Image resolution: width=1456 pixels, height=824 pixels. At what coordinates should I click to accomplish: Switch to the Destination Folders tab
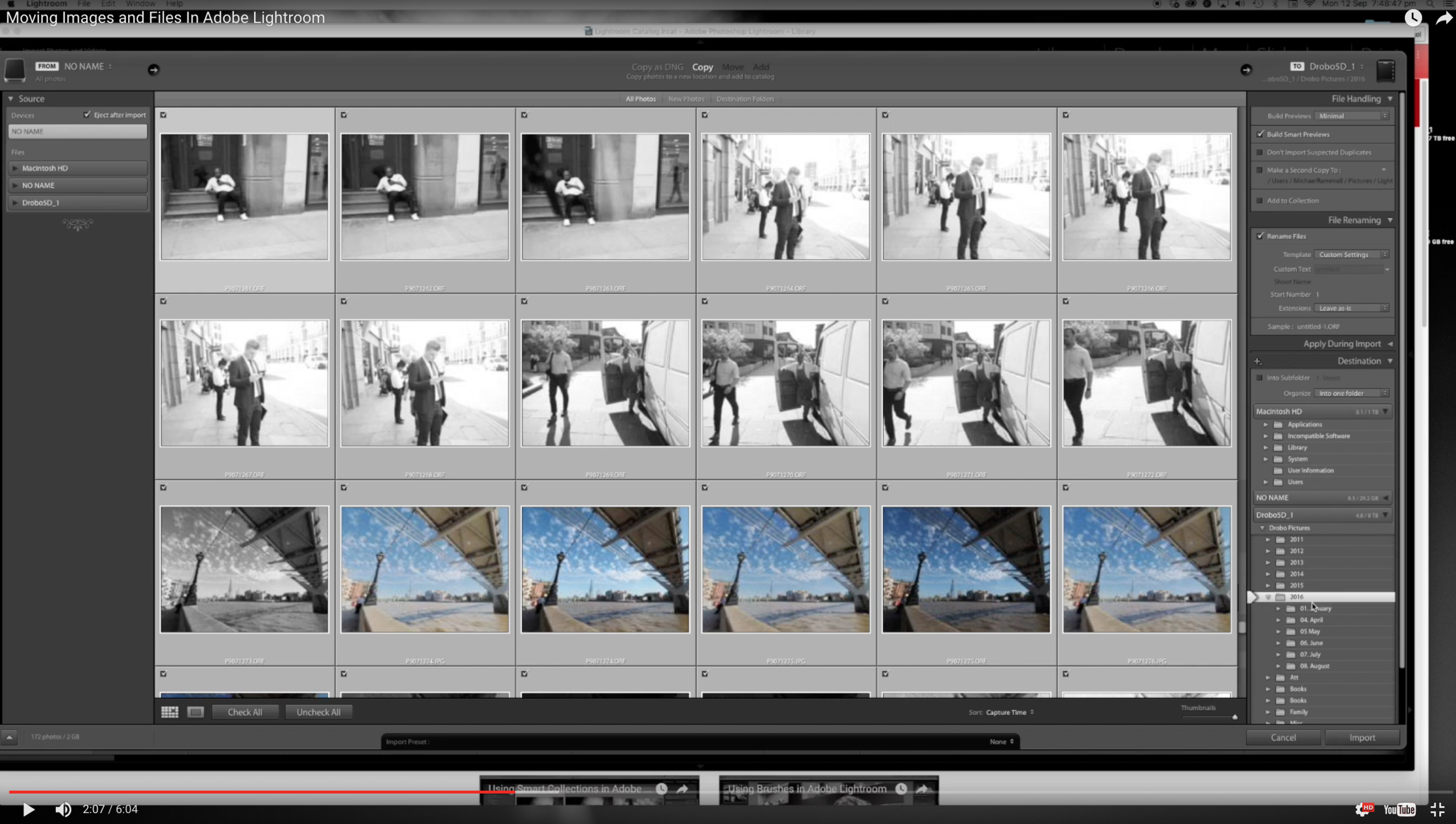pyautogui.click(x=745, y=98)
